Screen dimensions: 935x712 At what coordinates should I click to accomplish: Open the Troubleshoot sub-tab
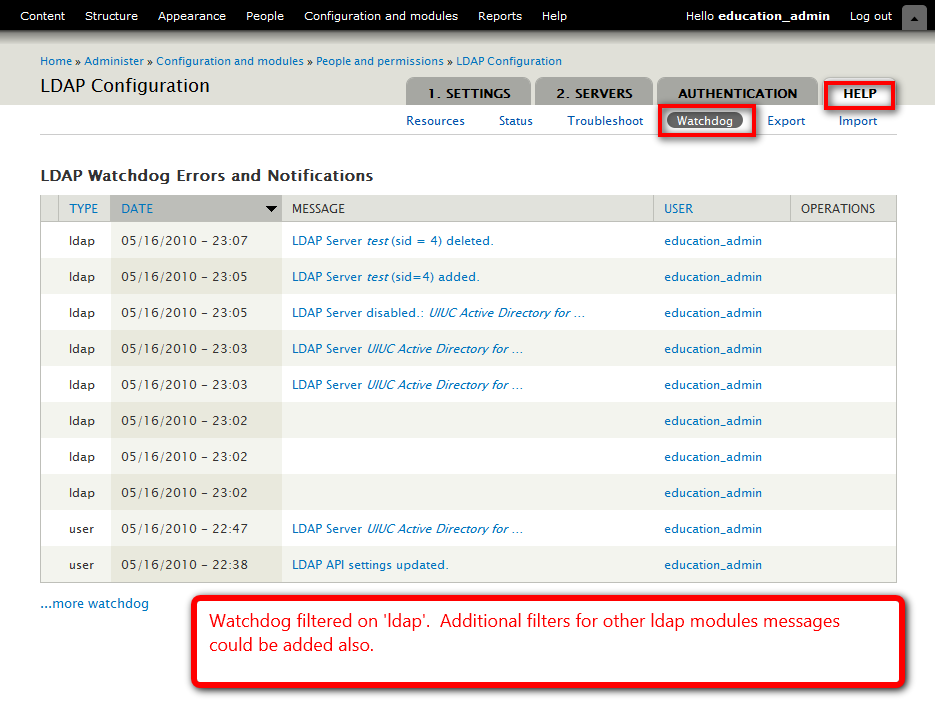coord(605,121)
